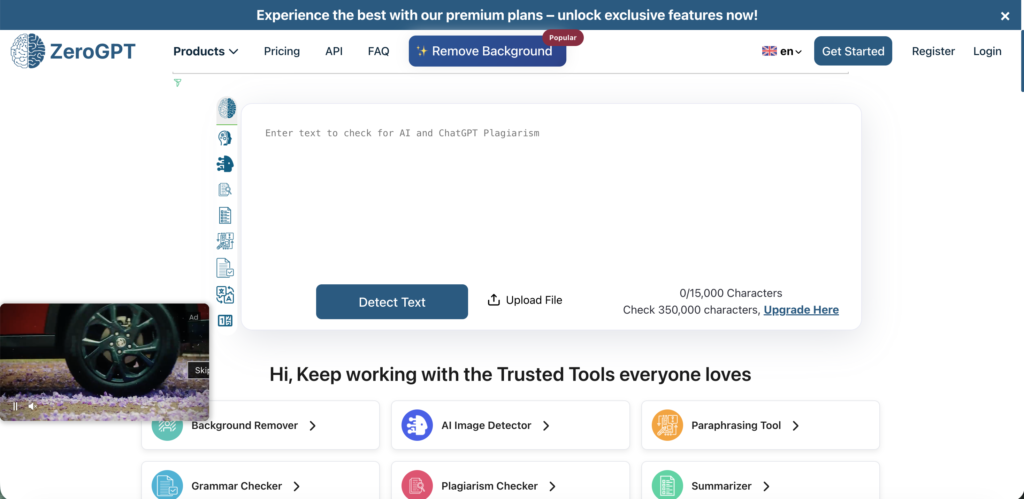1024x499 pixels.
Task: Open the Products dropdown menu
Action: (x=206, y=51)
